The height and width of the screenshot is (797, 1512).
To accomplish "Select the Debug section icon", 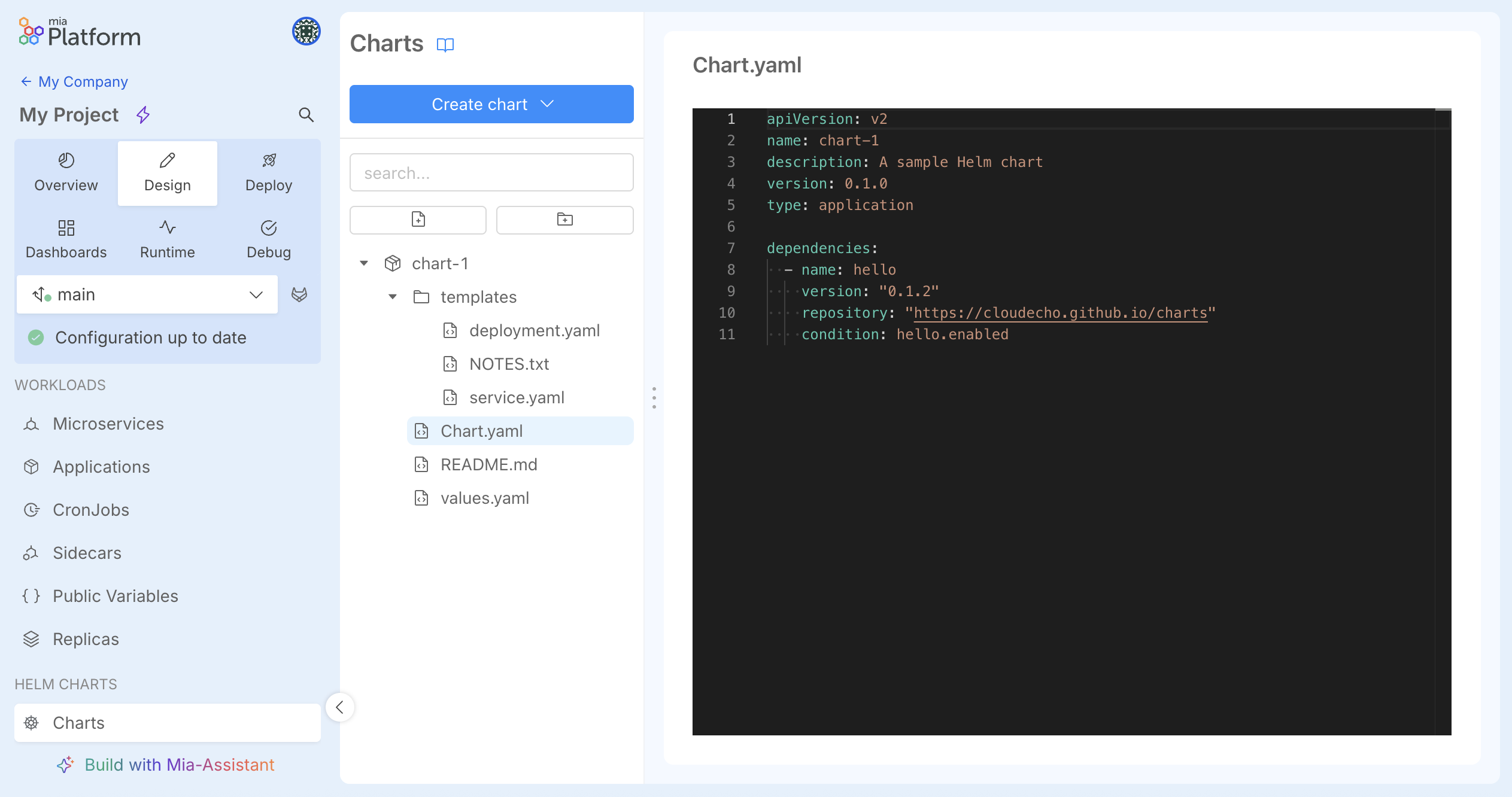I will pos(268,228).
